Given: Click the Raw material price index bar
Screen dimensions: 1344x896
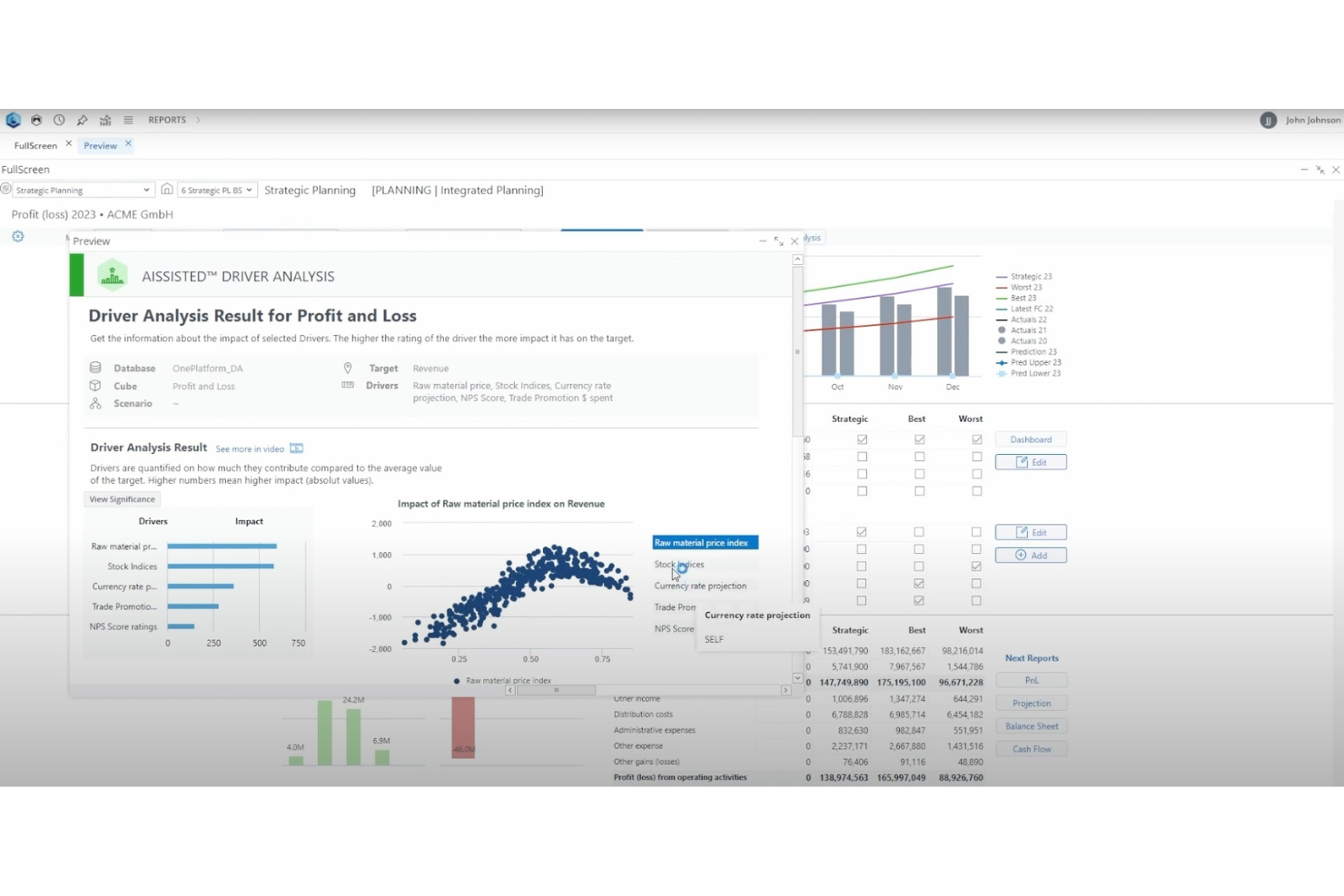Looking at the screenshot, I should 222,546.
